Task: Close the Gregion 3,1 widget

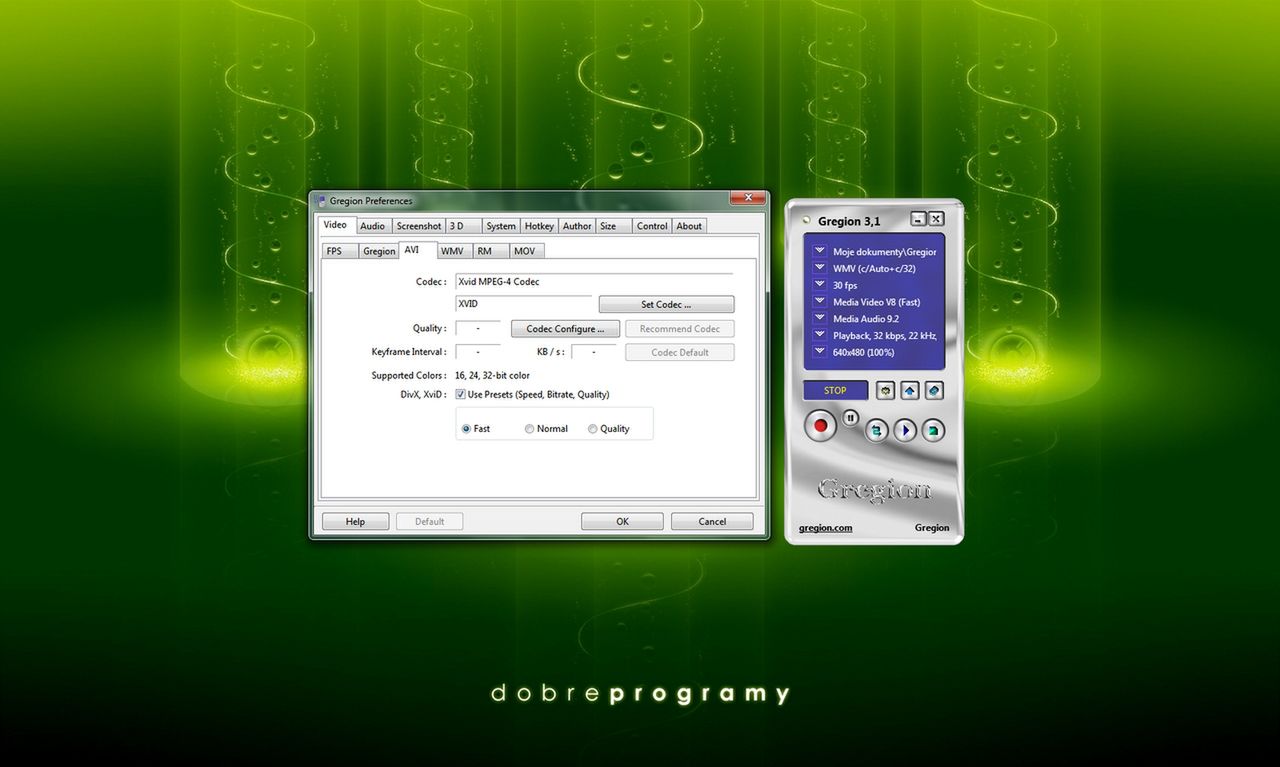Action: tap(936, 219)
